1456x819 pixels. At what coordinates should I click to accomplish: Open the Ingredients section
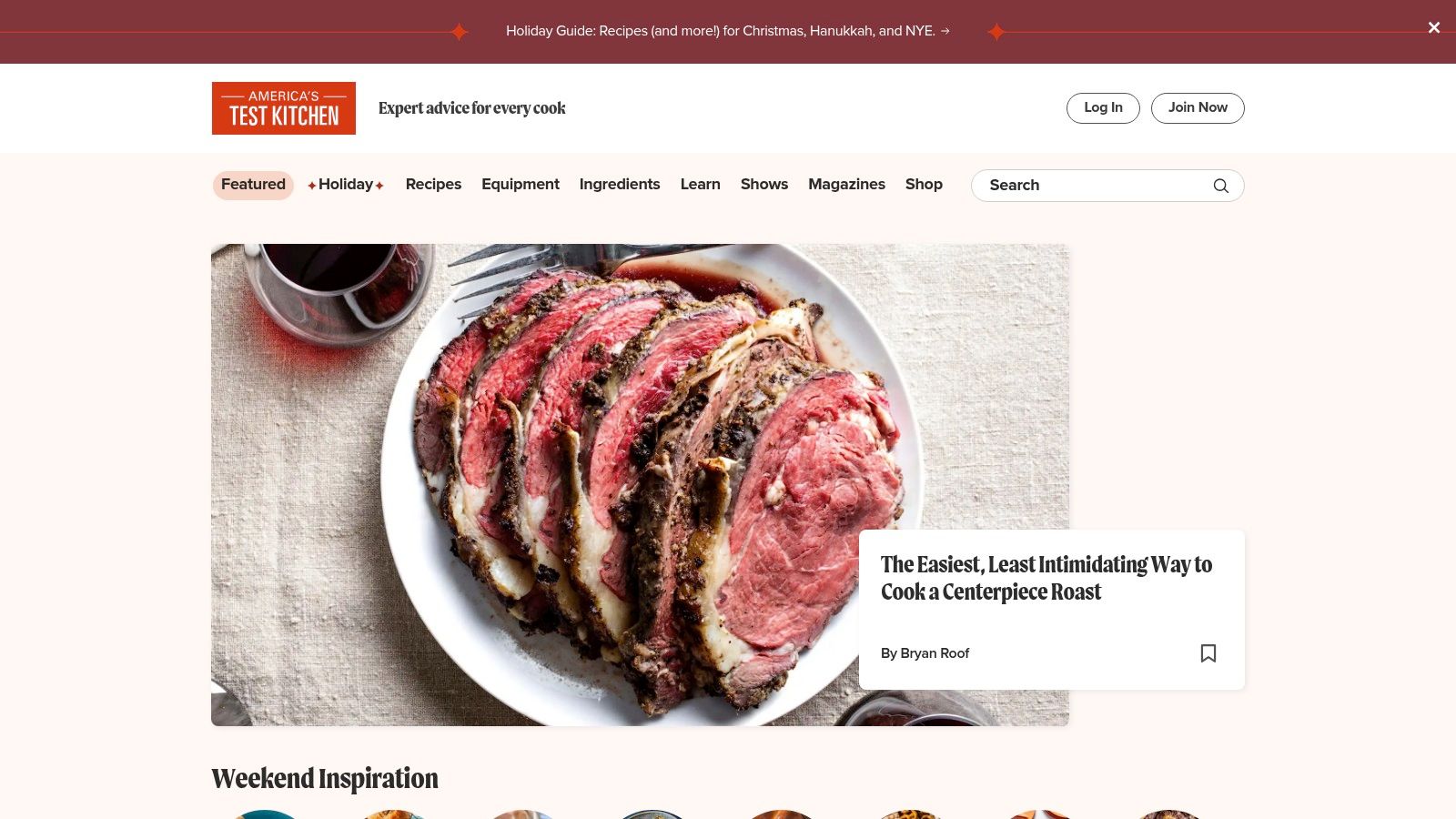[x=620, y=185]
